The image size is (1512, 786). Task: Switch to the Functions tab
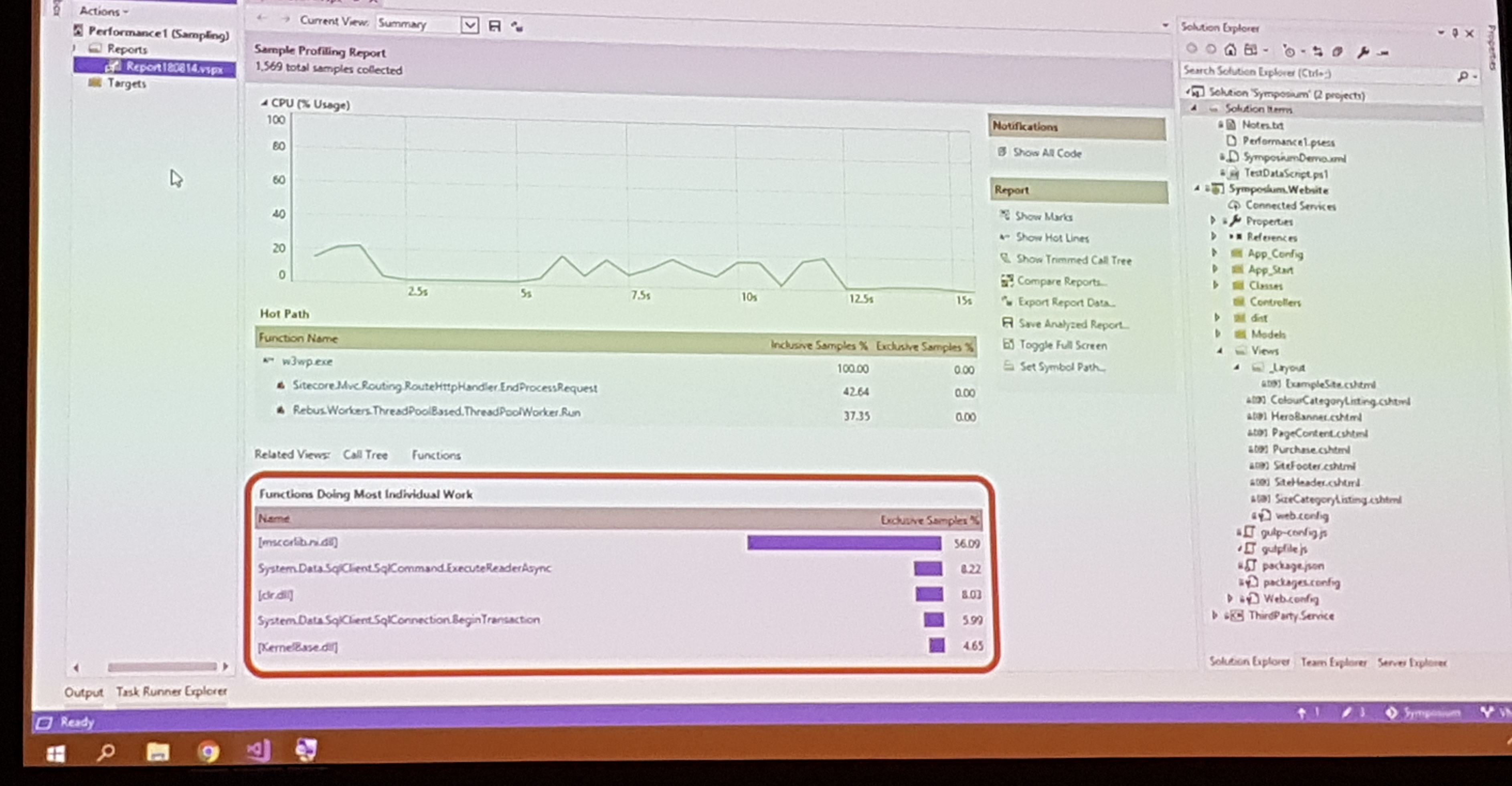(x=435, y=455)
